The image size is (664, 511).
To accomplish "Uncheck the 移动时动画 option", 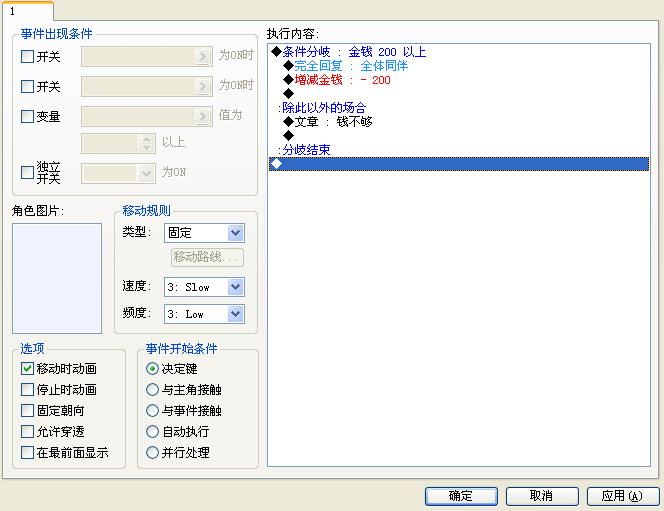I will [28, 368].
